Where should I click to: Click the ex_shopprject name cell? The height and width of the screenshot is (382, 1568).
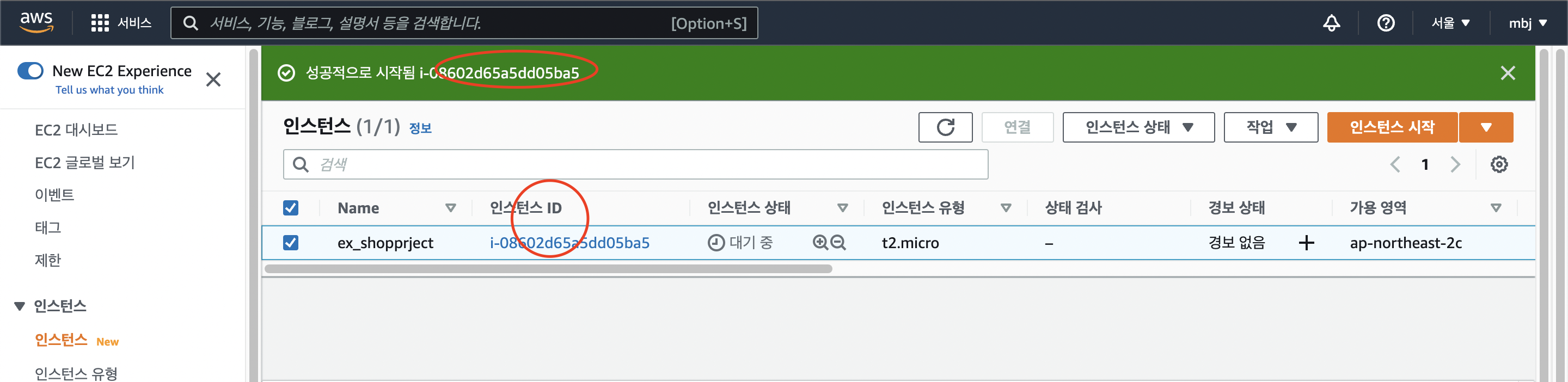click(x=385, y=243)
